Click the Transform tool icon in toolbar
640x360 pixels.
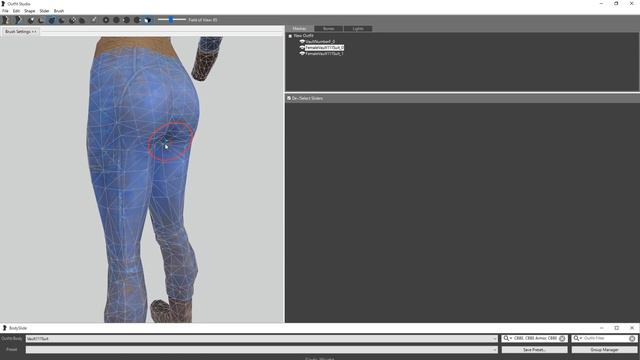(93, 20)
